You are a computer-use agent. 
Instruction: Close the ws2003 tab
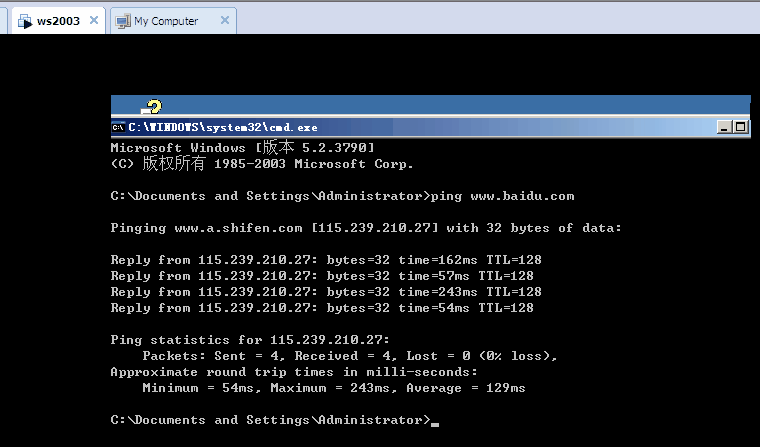click(94, 20)
